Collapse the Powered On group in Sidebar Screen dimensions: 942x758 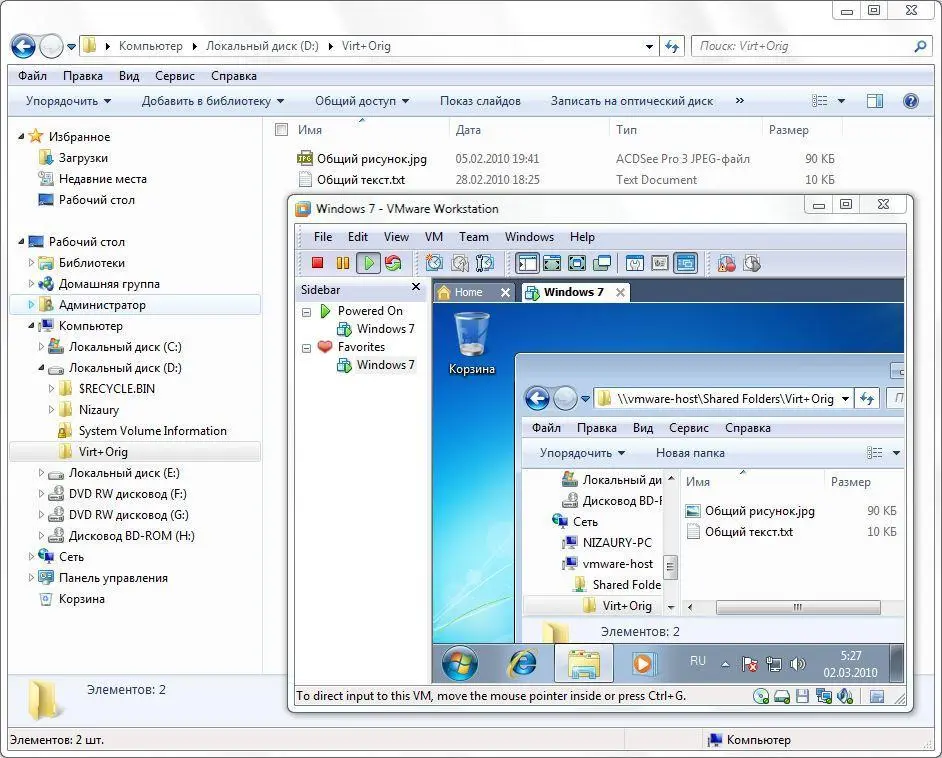306,312
